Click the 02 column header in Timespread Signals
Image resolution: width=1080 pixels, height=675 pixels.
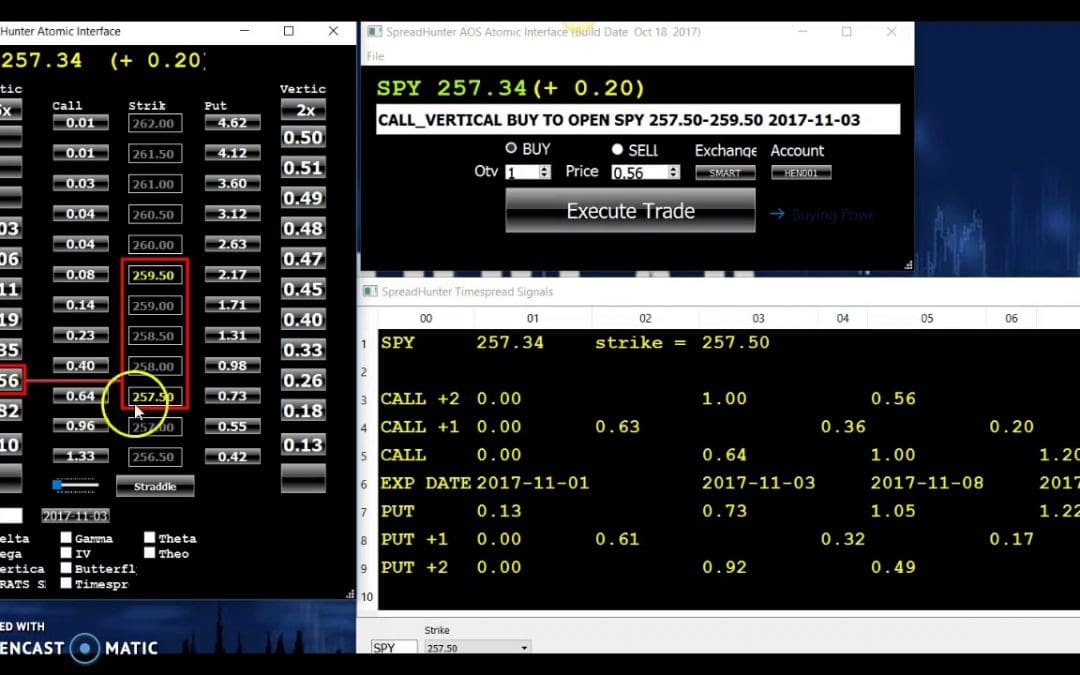645,318
